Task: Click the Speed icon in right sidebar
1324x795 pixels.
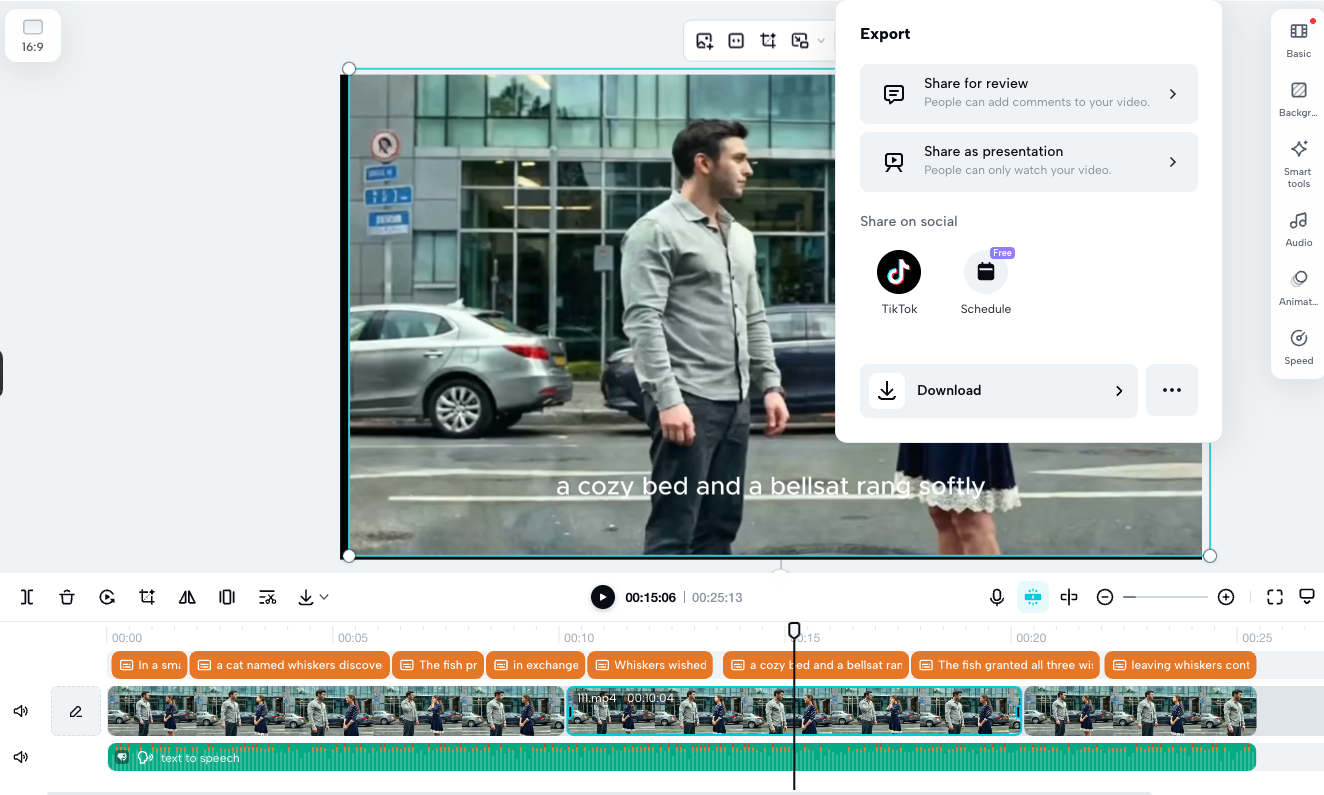Action: [x=1297, y=346]
